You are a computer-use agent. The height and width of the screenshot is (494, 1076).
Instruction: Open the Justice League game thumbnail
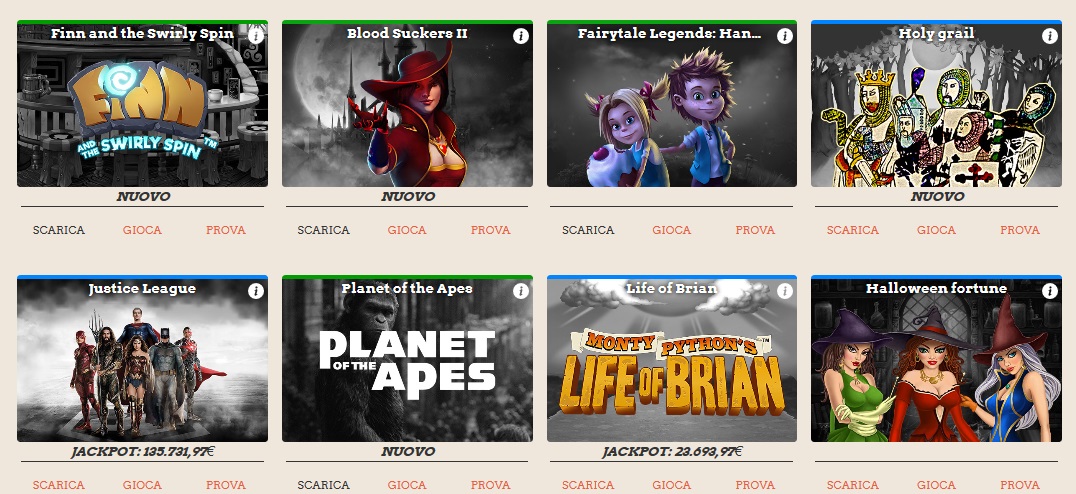(143, 360)
